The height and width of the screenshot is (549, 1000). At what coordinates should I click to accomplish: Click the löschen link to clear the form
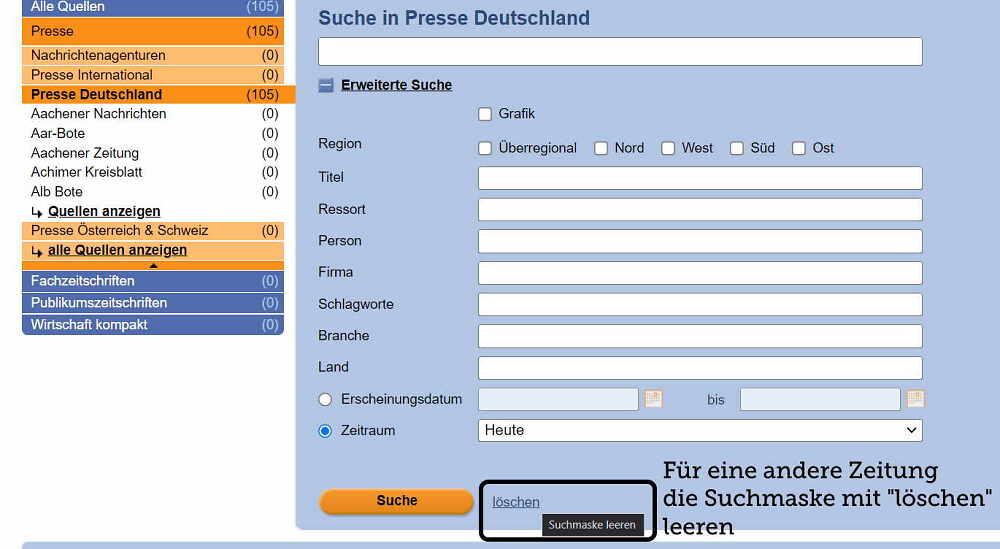point(516,502)
